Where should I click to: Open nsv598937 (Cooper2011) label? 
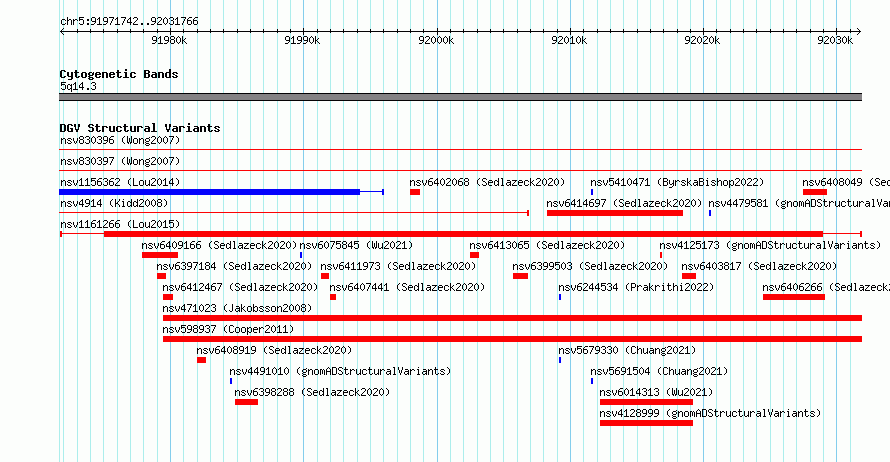tap(228, 329)
